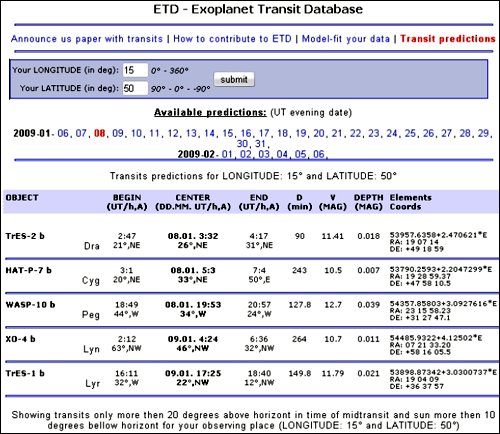
Task: Select 2009-01 date 25
Action: tap(410, 133)
